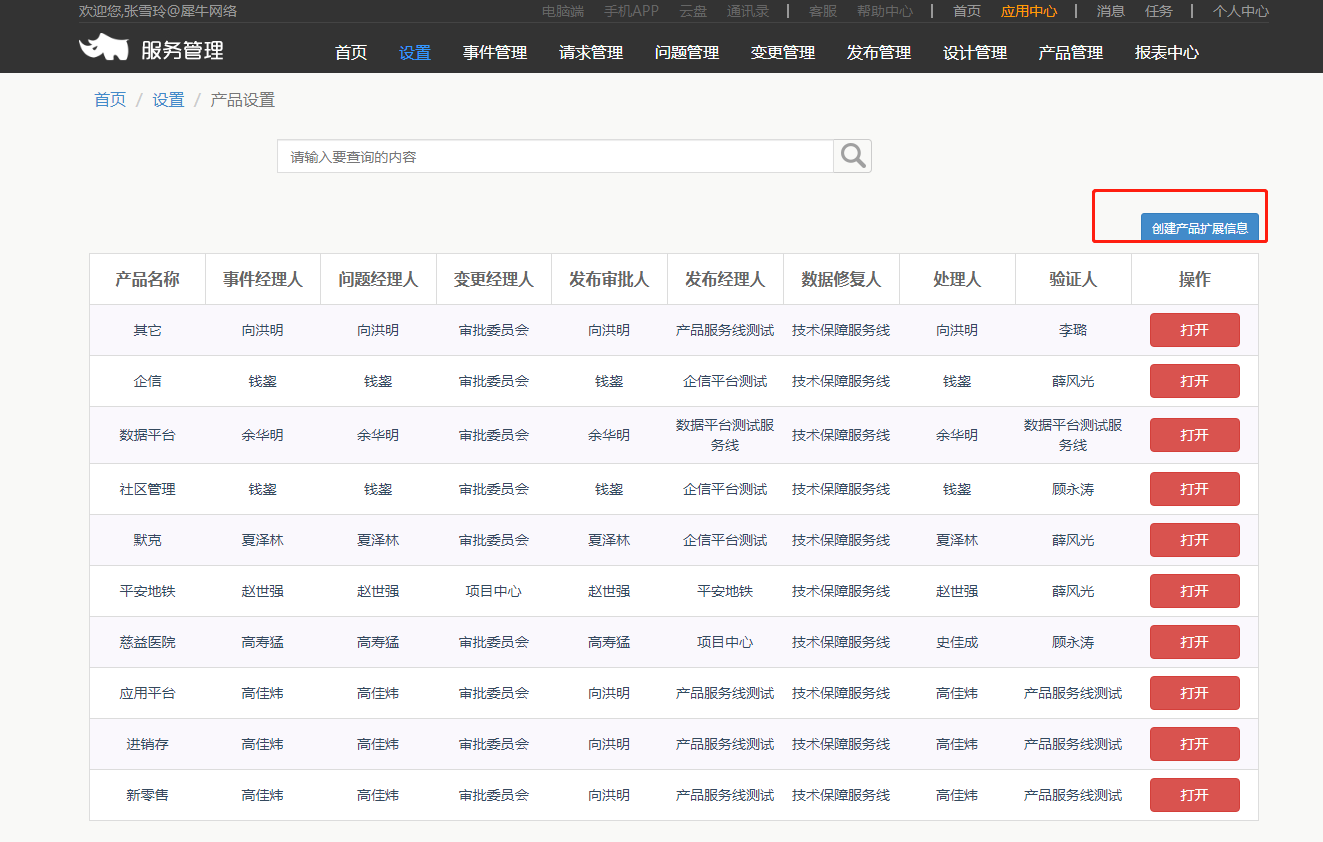Click 李聪 verifier cell in 其它 row
The height and width of the screenshot is (842, 1323).
(x=1073, y=330)
